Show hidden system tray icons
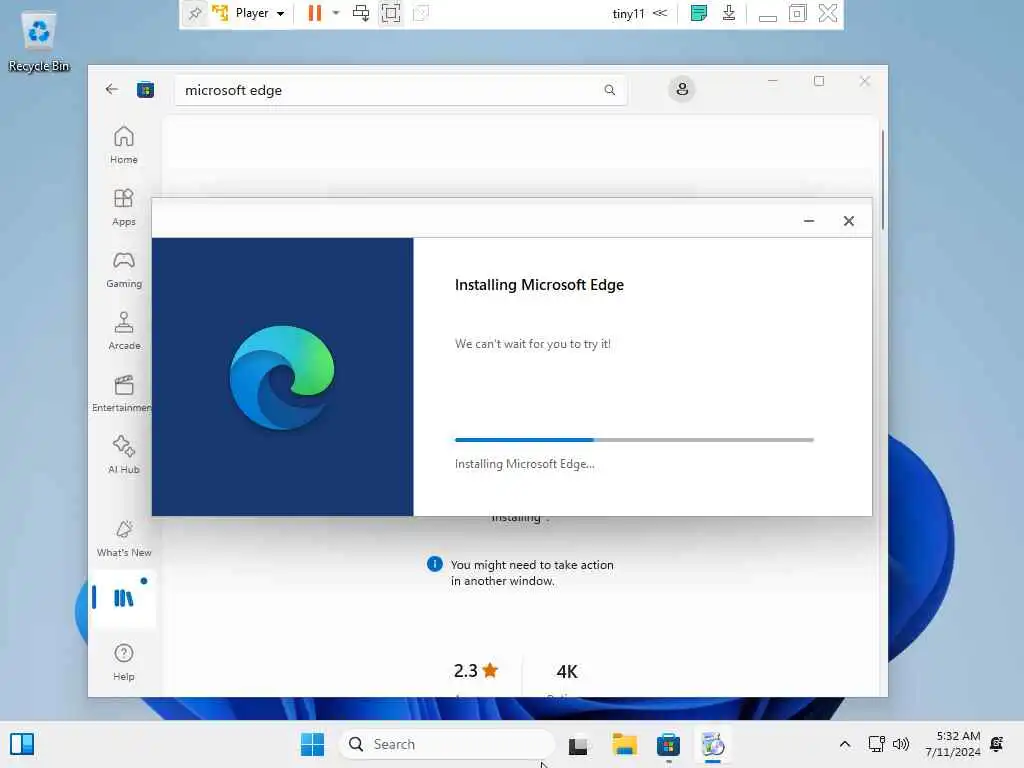 (844, 744)
